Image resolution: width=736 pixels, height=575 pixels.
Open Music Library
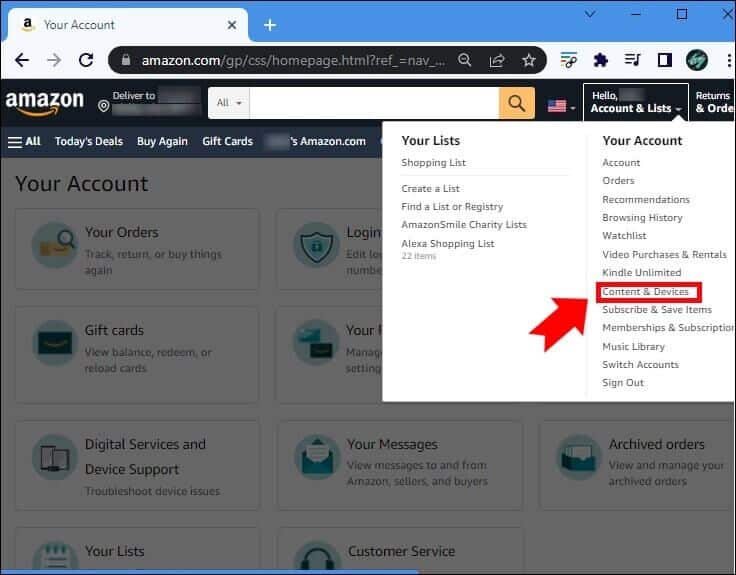pos(633,346)
